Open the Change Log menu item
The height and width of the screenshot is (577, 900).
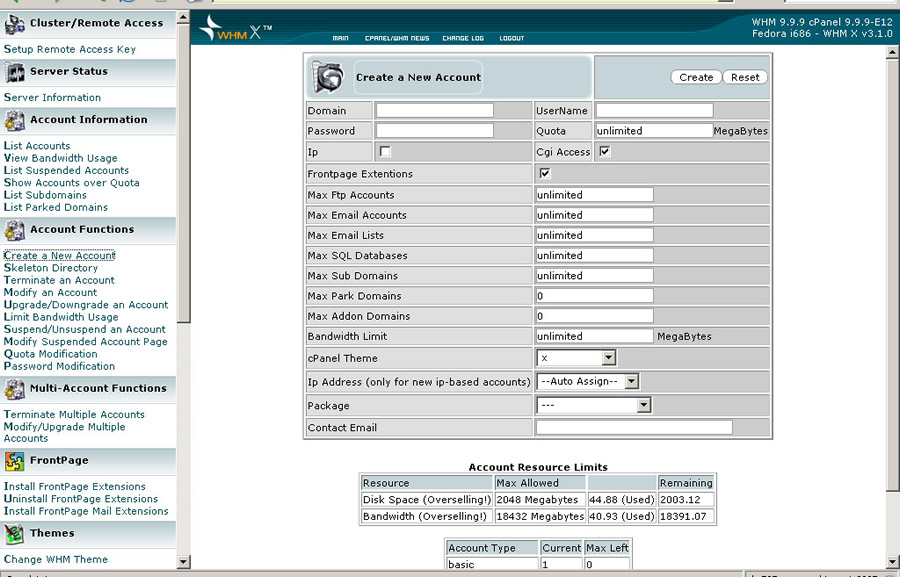coord(463,38)
